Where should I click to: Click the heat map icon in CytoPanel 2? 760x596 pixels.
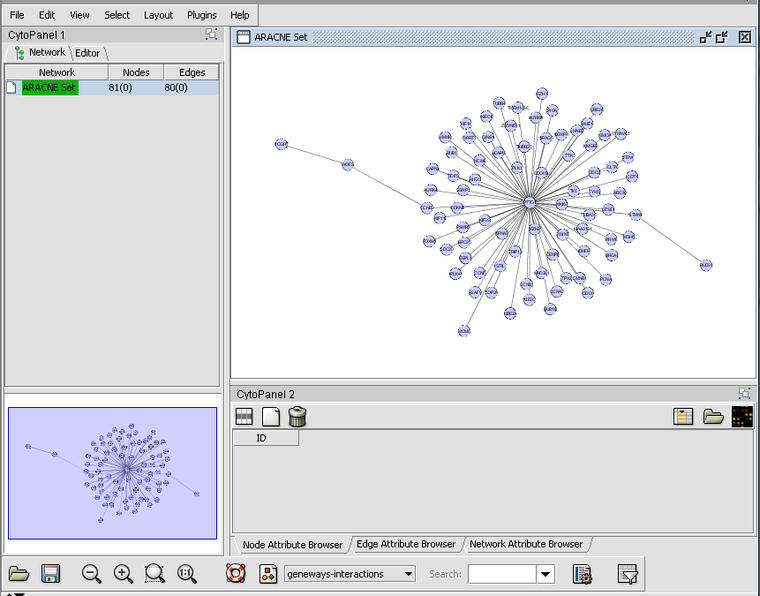click(x=742, y=416)
